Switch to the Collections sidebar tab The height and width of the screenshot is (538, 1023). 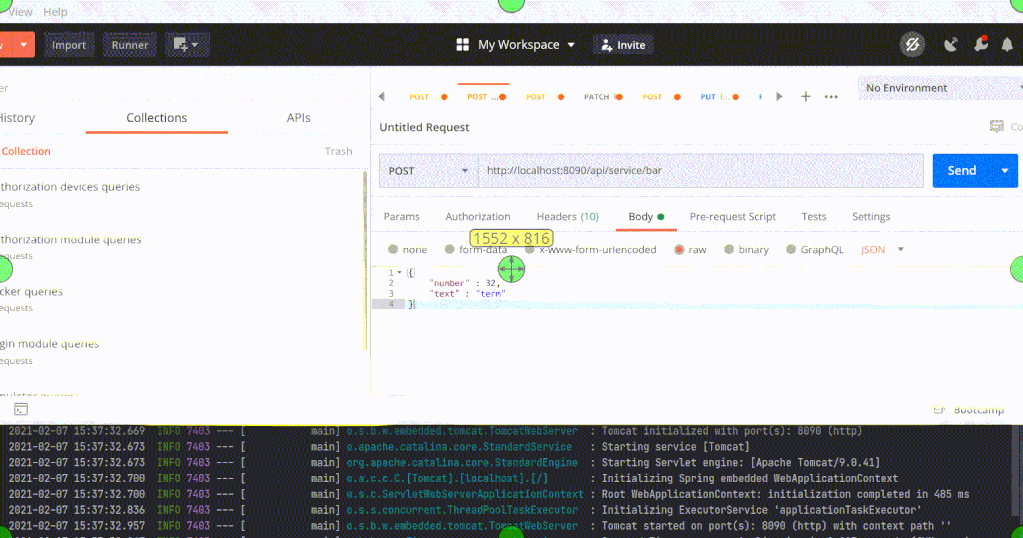coord(157,118)
